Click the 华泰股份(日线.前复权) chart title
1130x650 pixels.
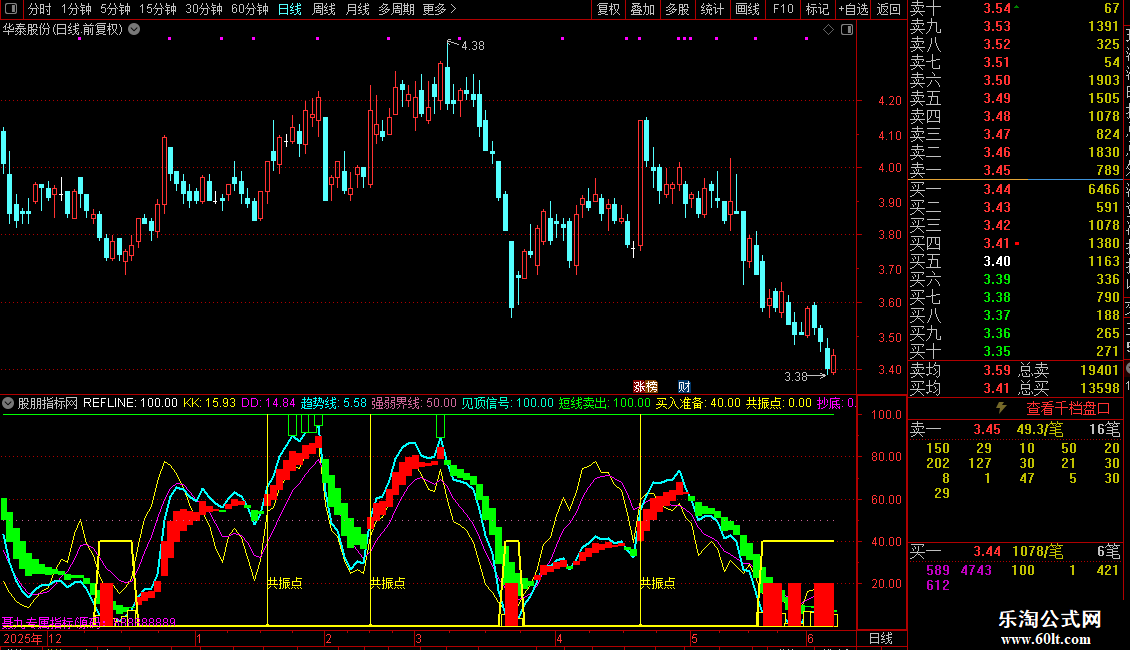pyautogui.click(x=63, y=30)
